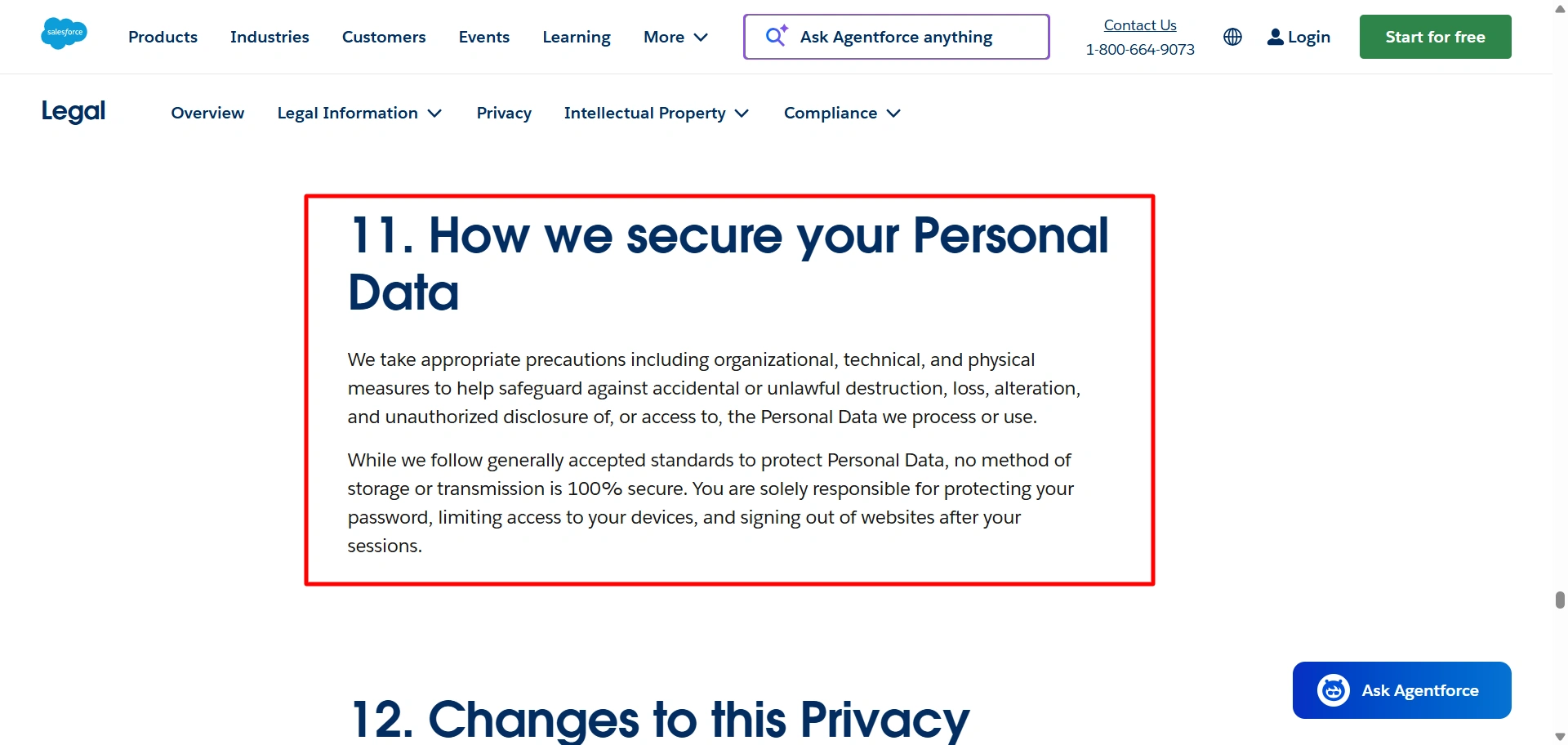
Task: Click the scrollbar down arrow
Action: 1557,735
